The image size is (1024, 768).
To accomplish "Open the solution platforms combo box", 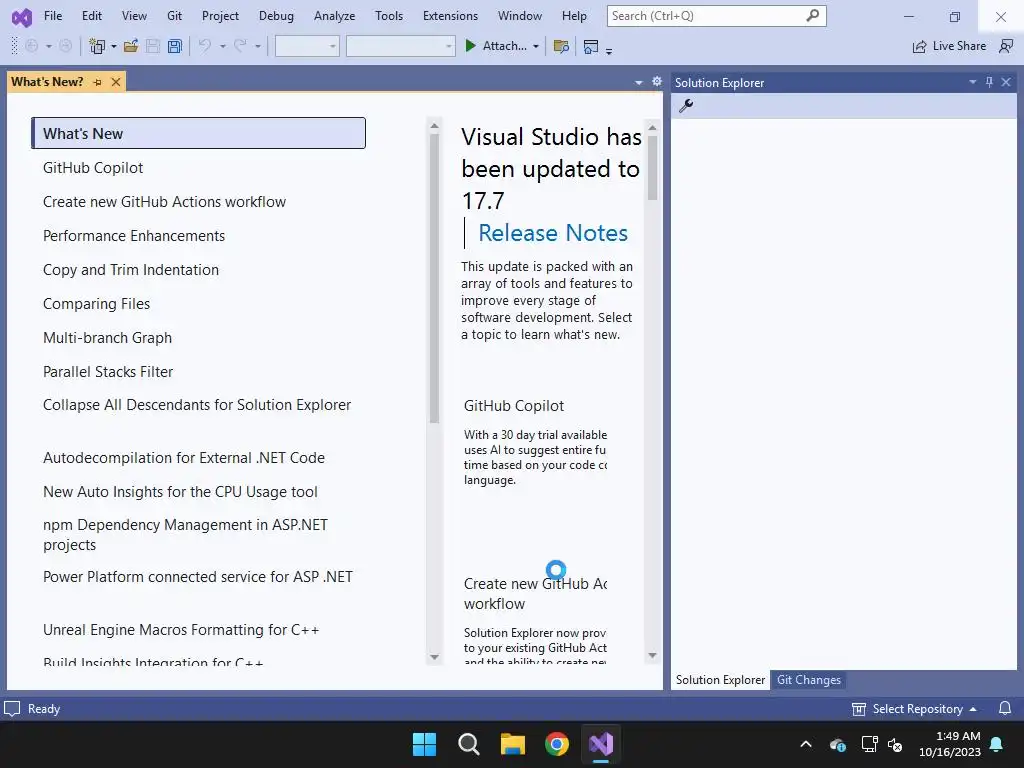I will tap(400, 46).
